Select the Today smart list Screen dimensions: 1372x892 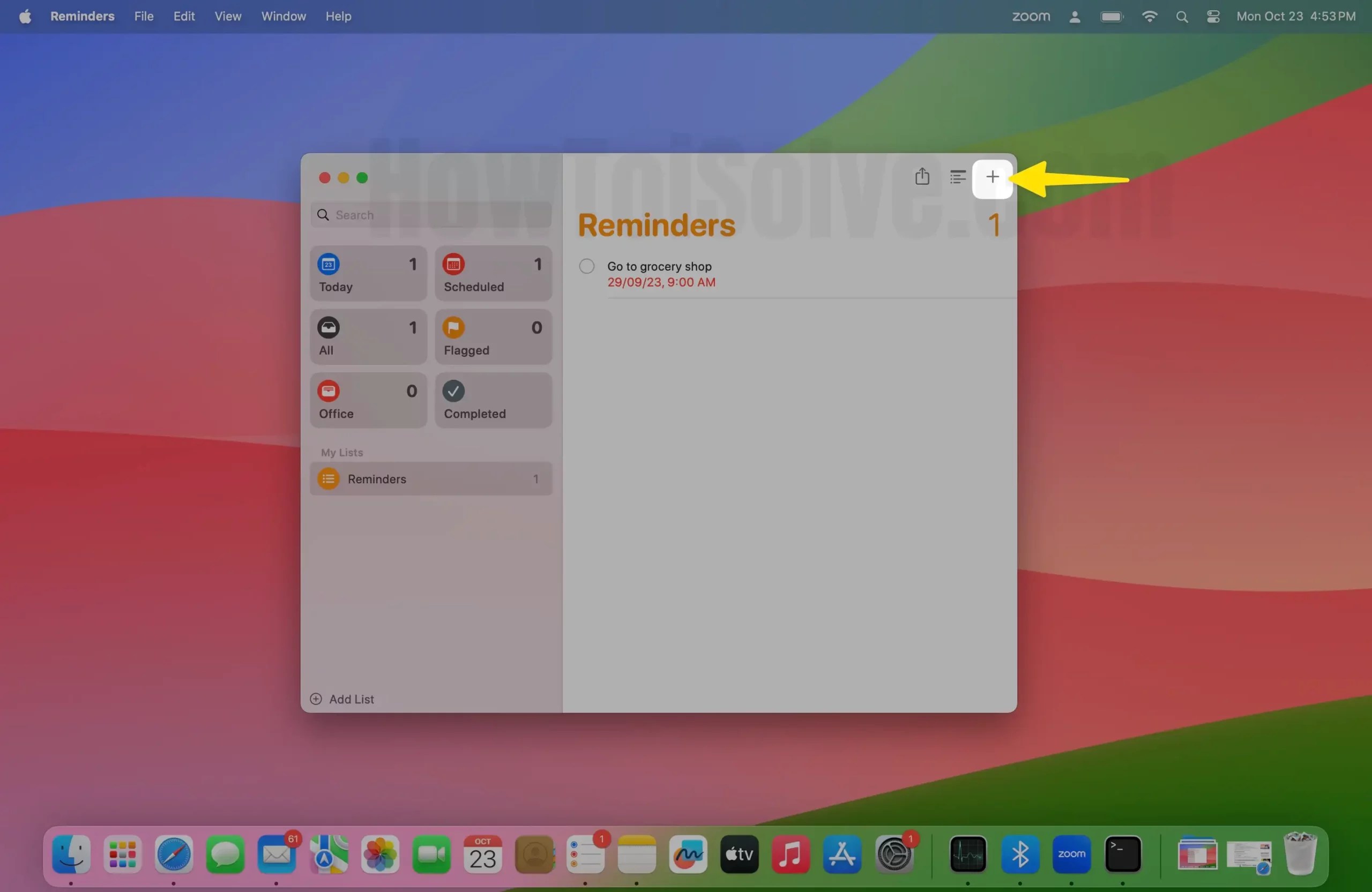[x=368, y=273]
